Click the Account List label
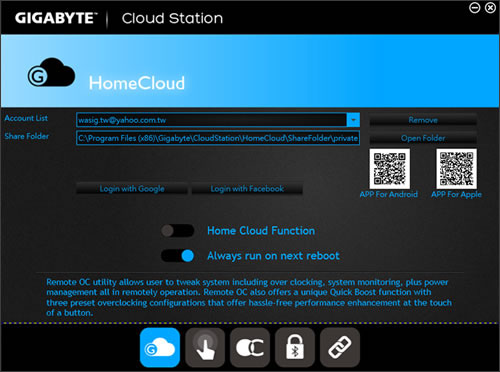 (x=26, y=118)
